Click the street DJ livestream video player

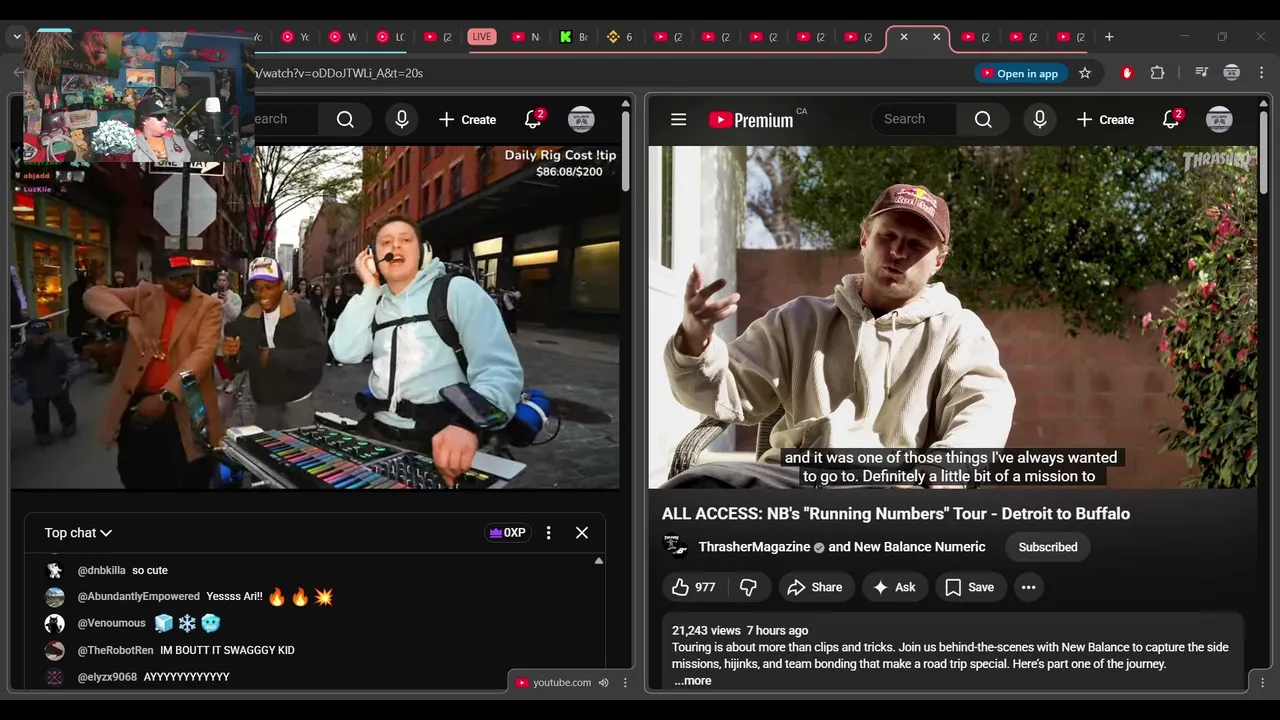pyautogui.click(x=315, y=317)
